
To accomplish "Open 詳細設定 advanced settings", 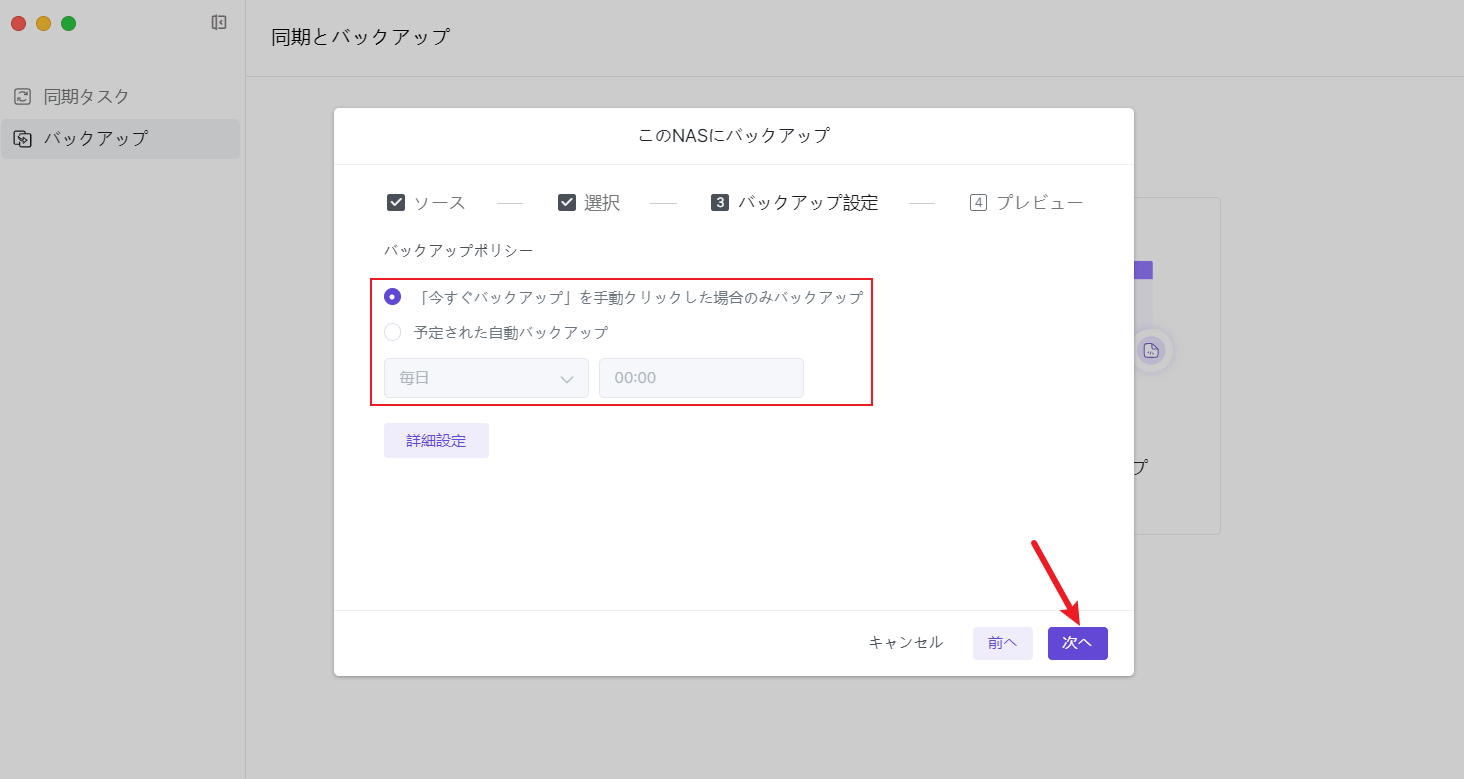I will [436, 440].
